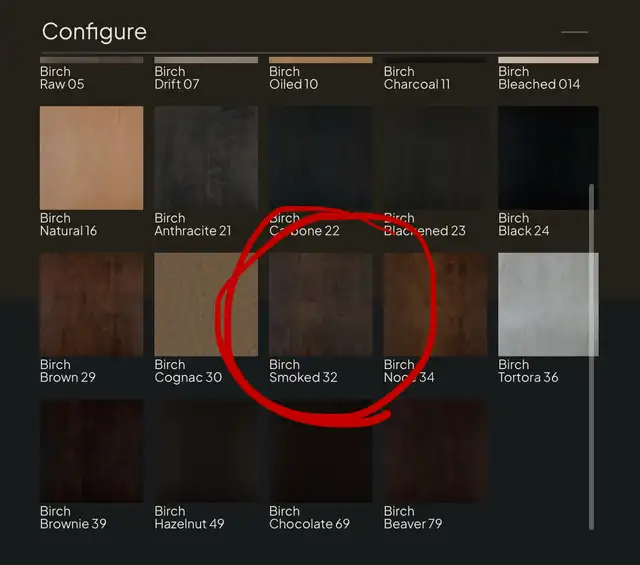The width and height of the screenshot is (640, 565).
Task: Click the Birch Charcoal 11 label
Action: pos(417,78)
